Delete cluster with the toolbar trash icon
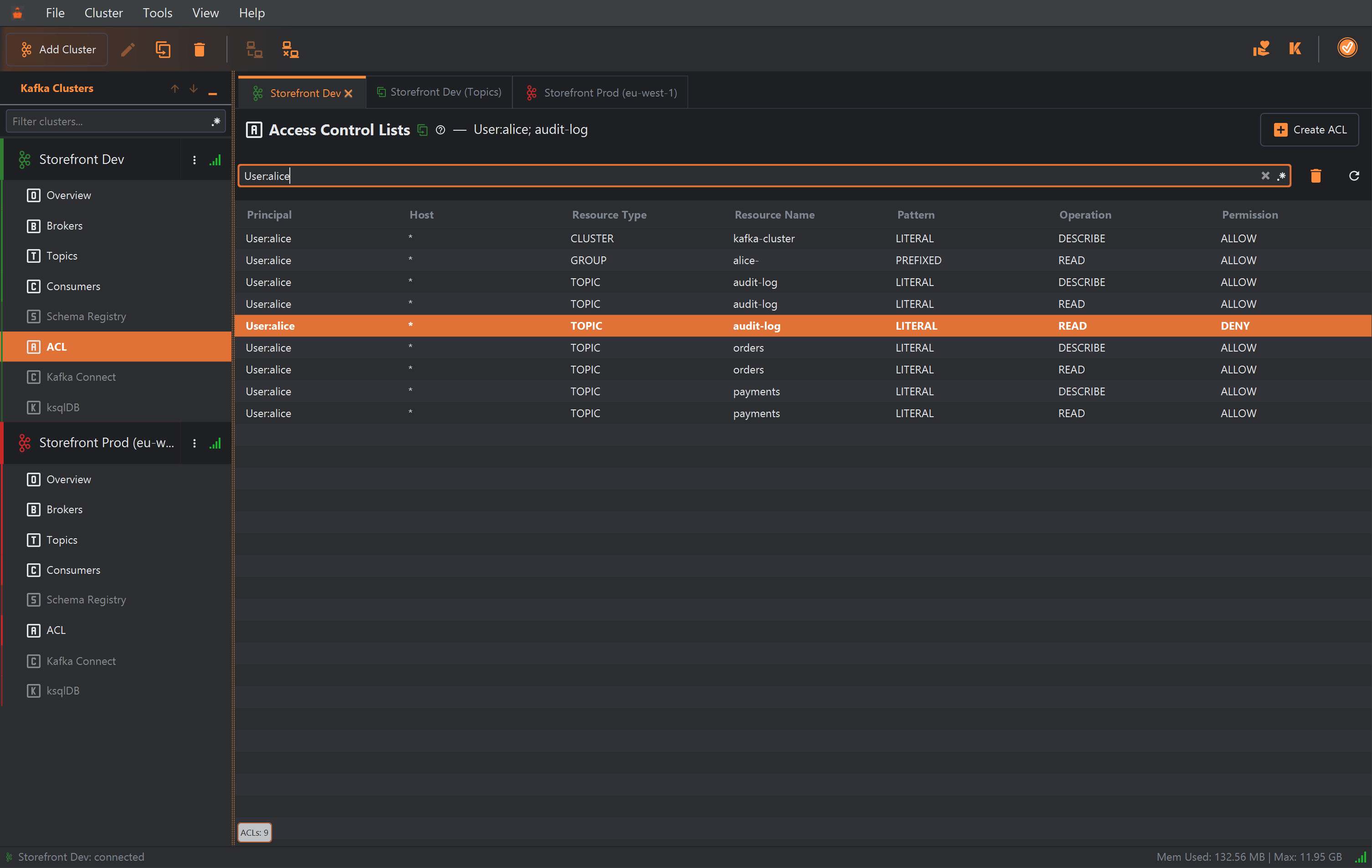The height and width of the screenshot is (868, 1372). (x=199, y=50)
